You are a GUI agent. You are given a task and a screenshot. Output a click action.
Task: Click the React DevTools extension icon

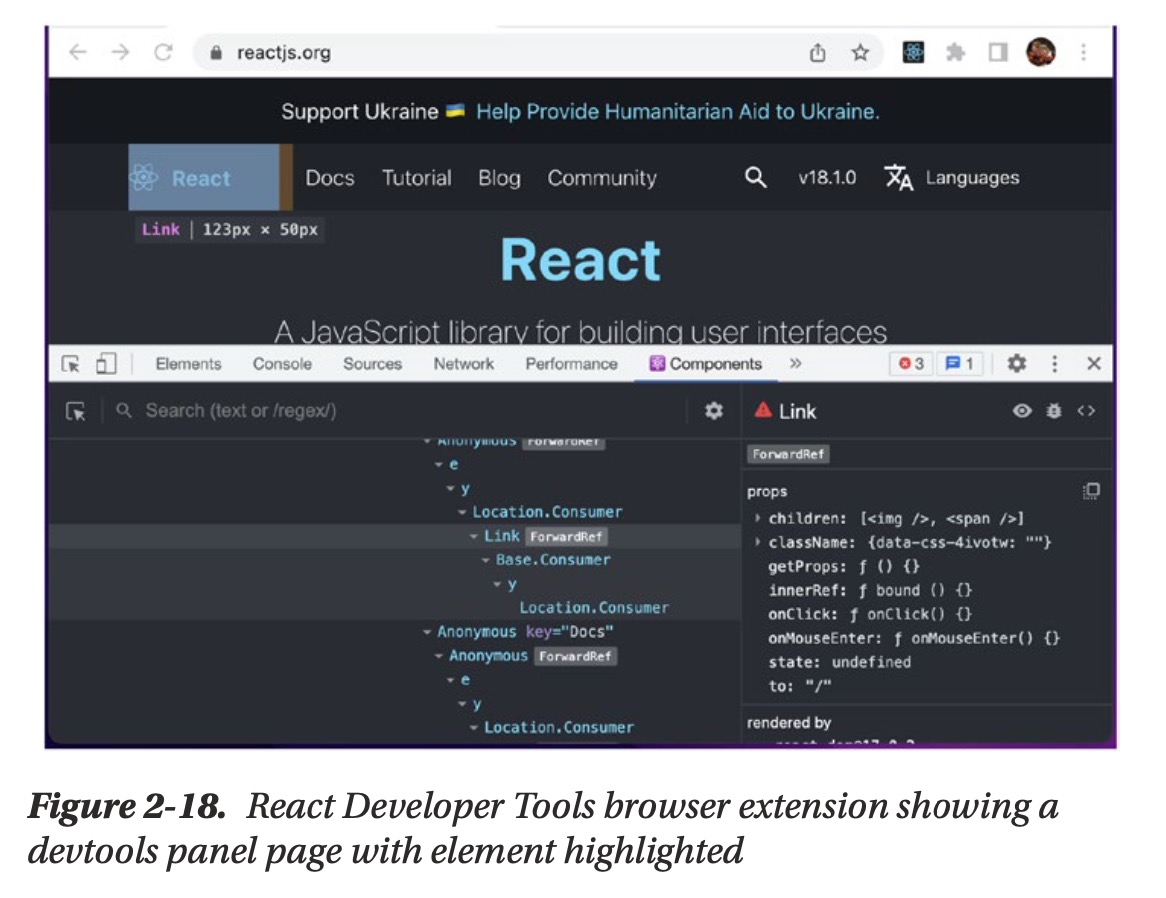913,53
